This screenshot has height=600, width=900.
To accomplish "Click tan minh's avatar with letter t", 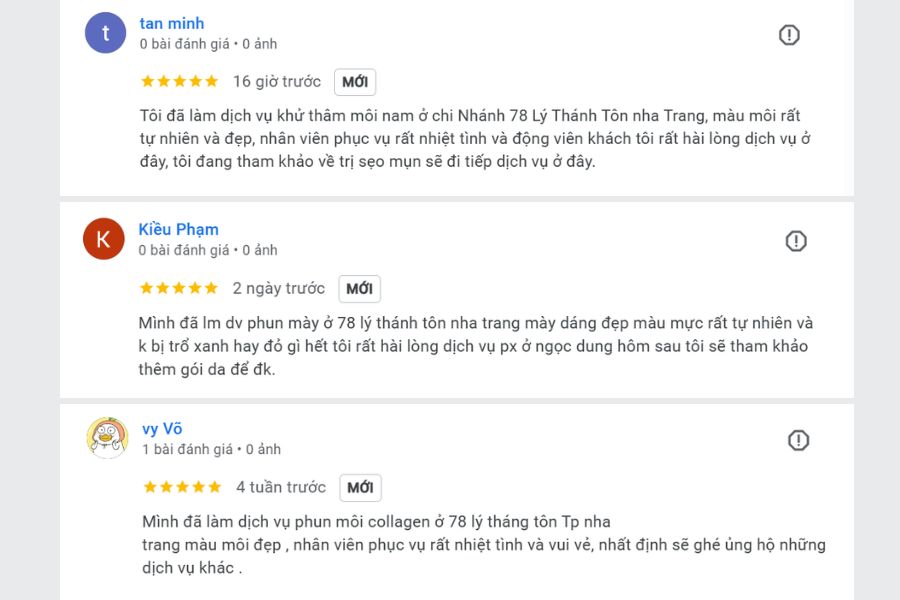I will (104, 34).
